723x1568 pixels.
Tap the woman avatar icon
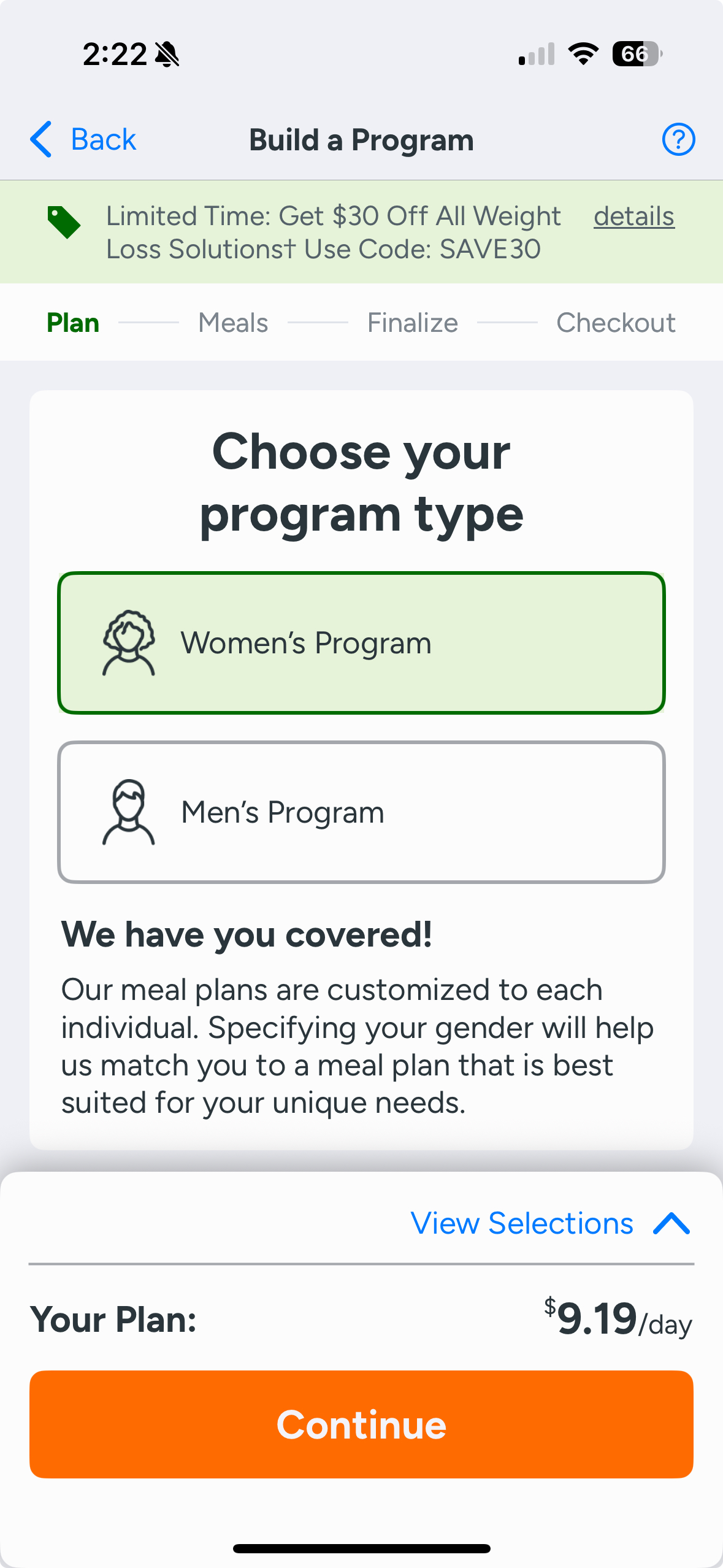click(128, 643)
